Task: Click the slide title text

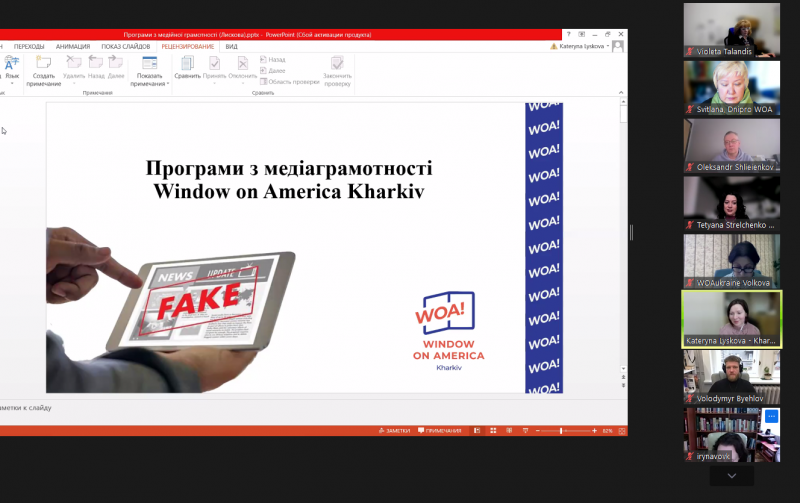Action: point(289,180)
